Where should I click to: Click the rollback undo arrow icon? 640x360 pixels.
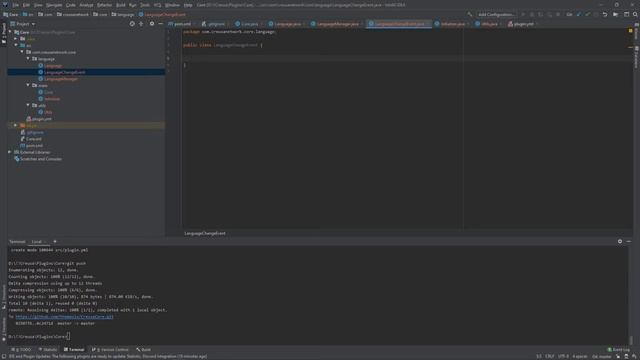[605, 14]
